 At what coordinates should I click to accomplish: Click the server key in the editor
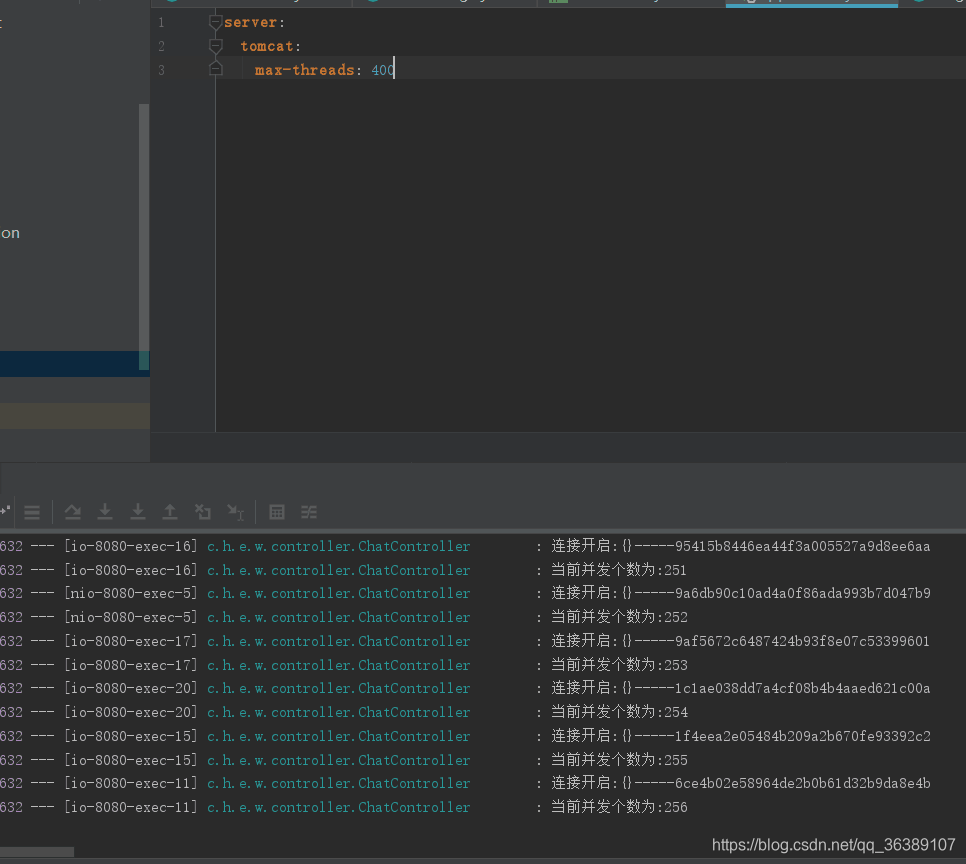click(x=250, y=23)
